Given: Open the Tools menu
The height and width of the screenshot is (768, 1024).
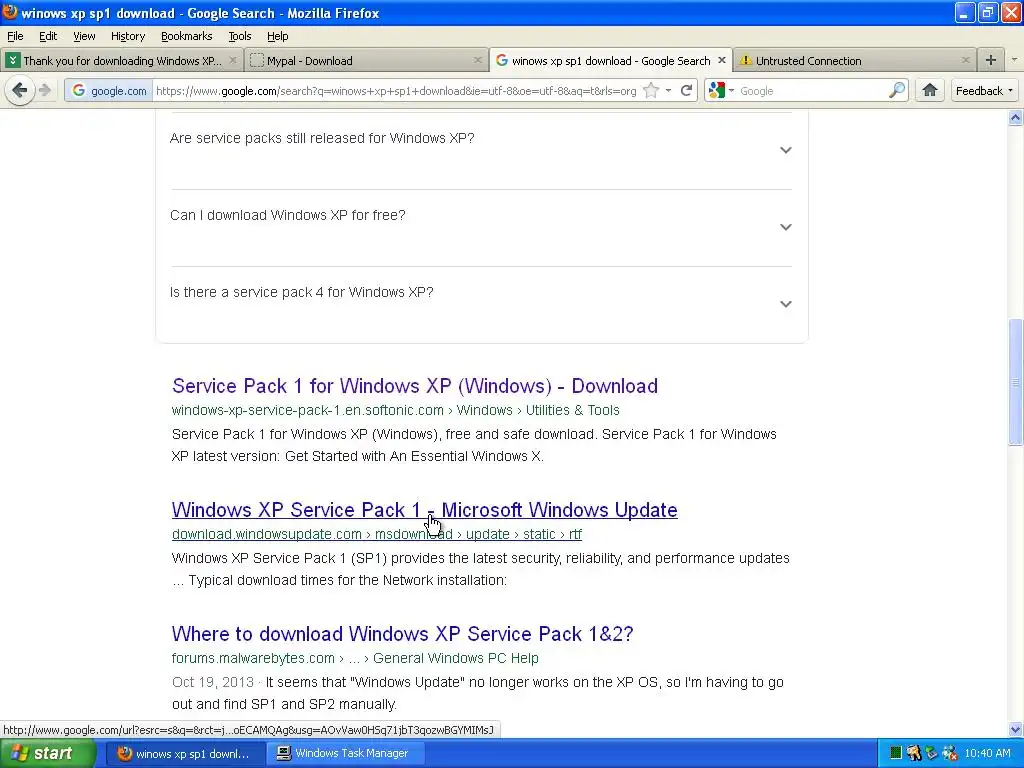Looking at the screenshot, I should tap(240, 36).
